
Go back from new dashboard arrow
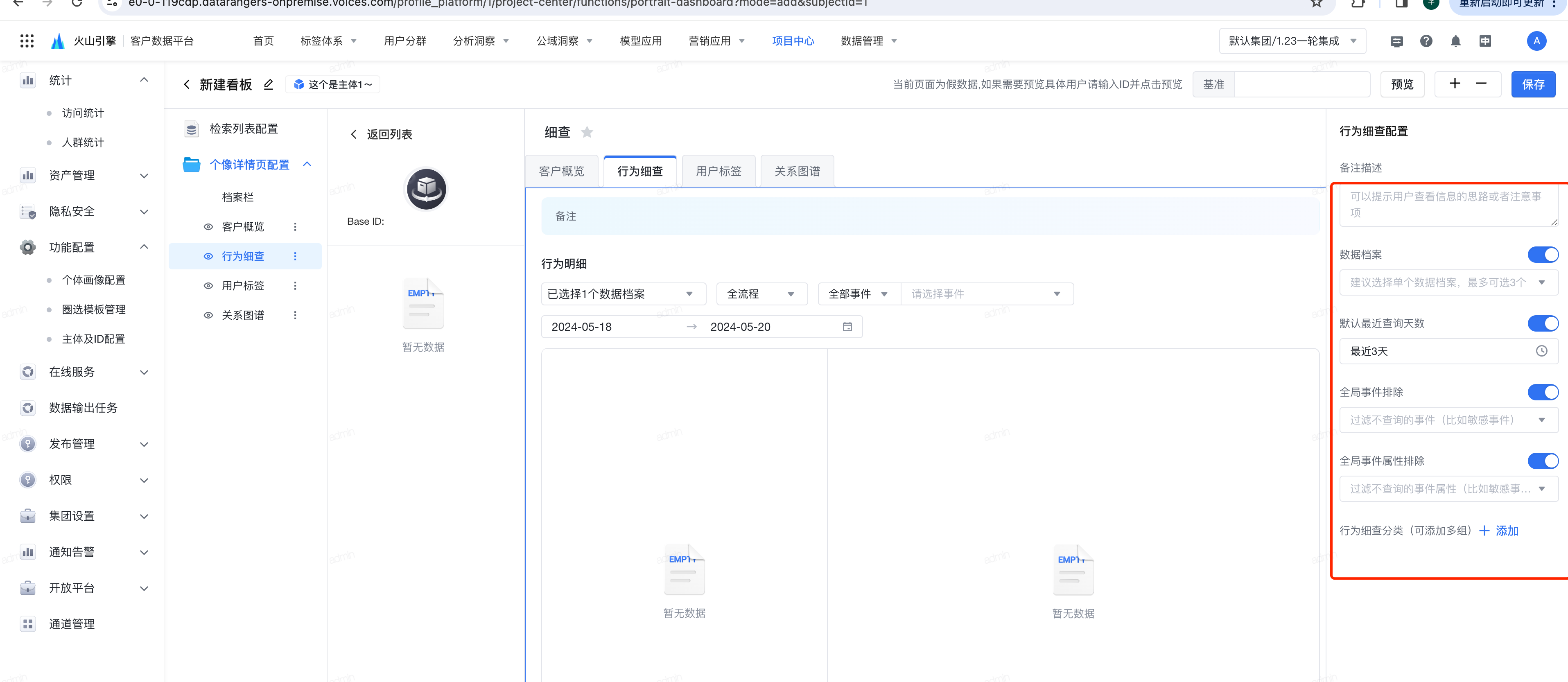tap(187, 85)
